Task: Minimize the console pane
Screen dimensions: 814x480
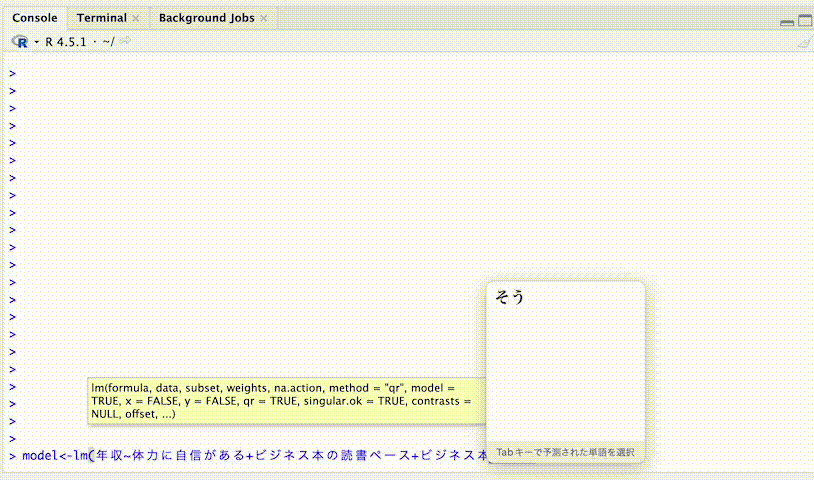Action: (787, 20)
